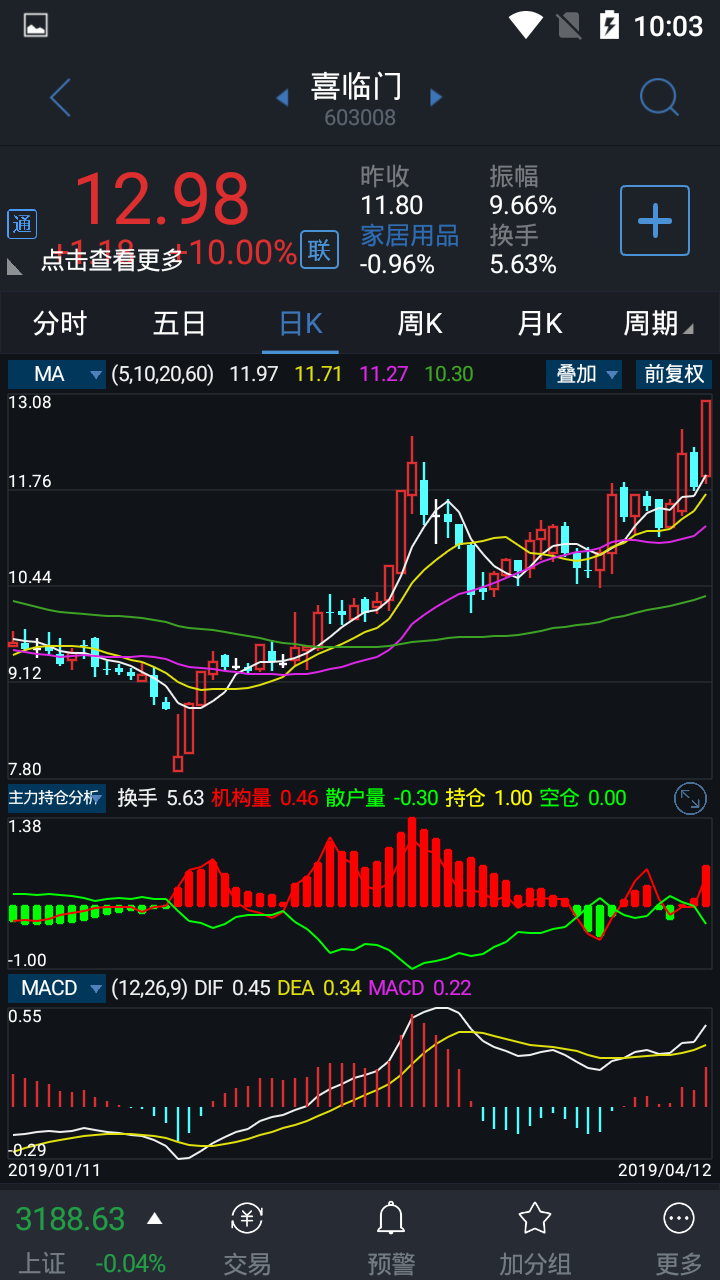The image size is (720, 1280).
Task: Tap the 昨收 value 11.80
Action: pos(391,205)
